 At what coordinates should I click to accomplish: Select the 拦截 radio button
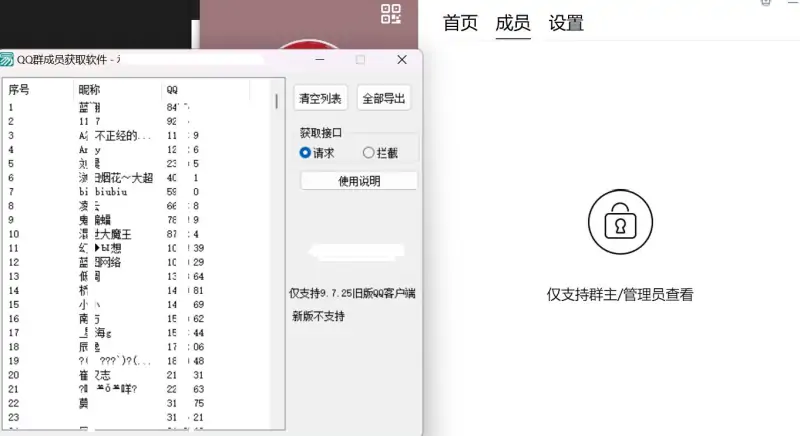click(368, 153)
